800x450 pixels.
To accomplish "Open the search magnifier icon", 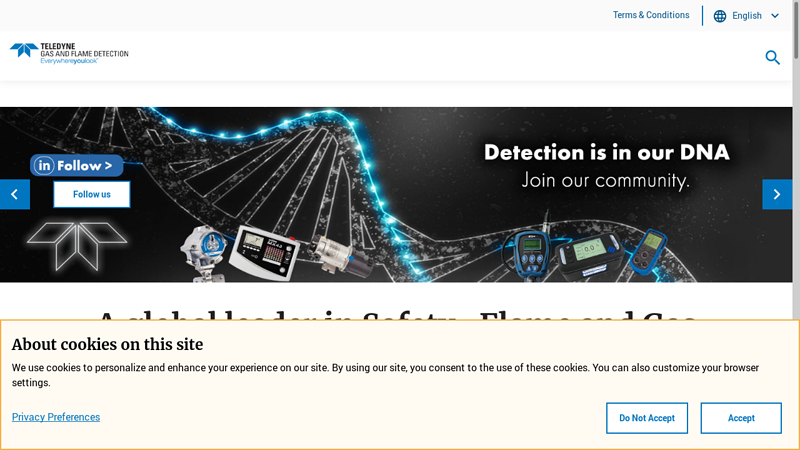I will (772, 57).
